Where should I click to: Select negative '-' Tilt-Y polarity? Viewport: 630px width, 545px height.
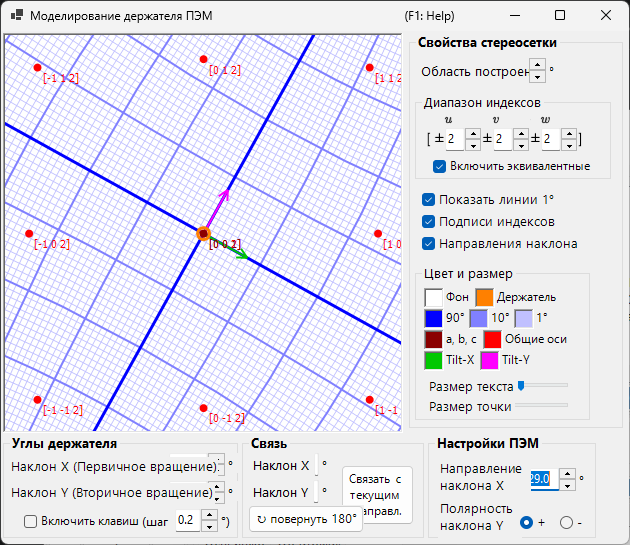(566, 522)
